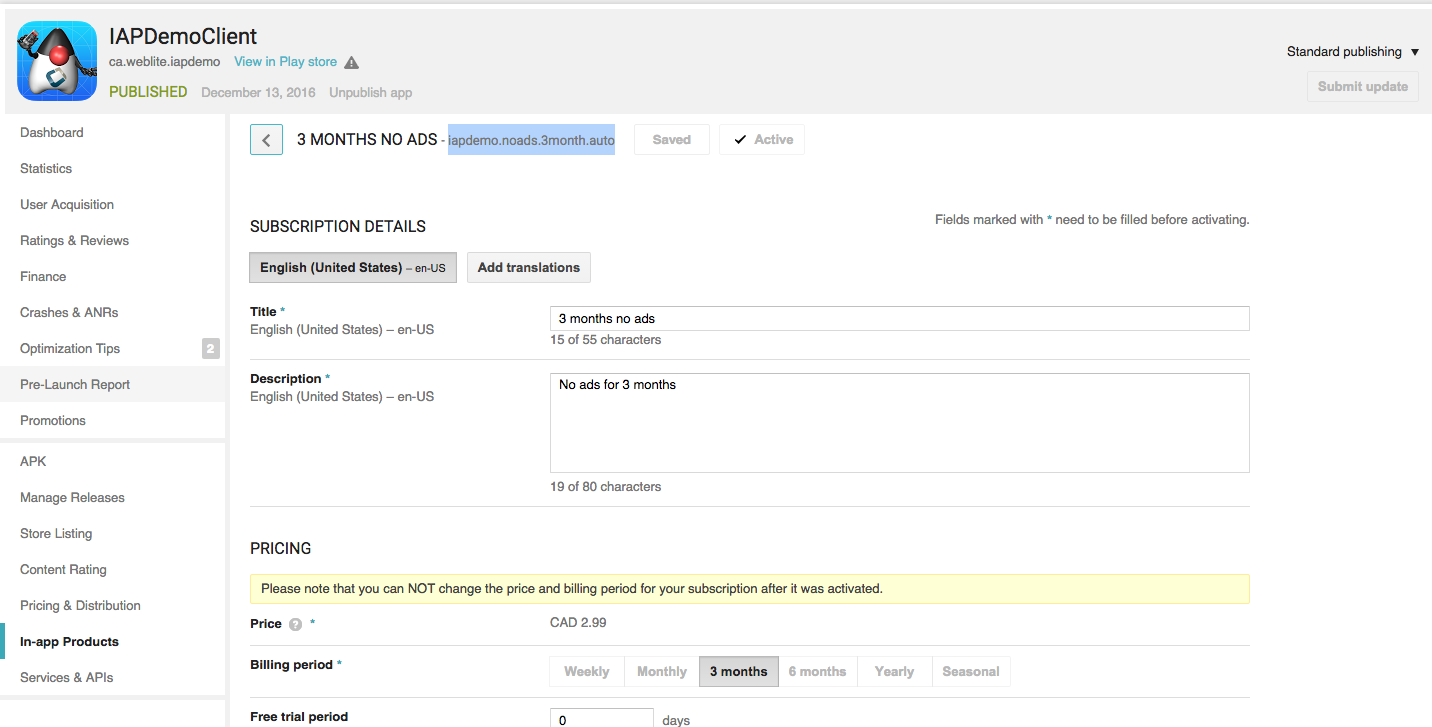Select Seasonal billing period option
Viewport: 1432px width, 727px height.
click(x=970, y=671)
